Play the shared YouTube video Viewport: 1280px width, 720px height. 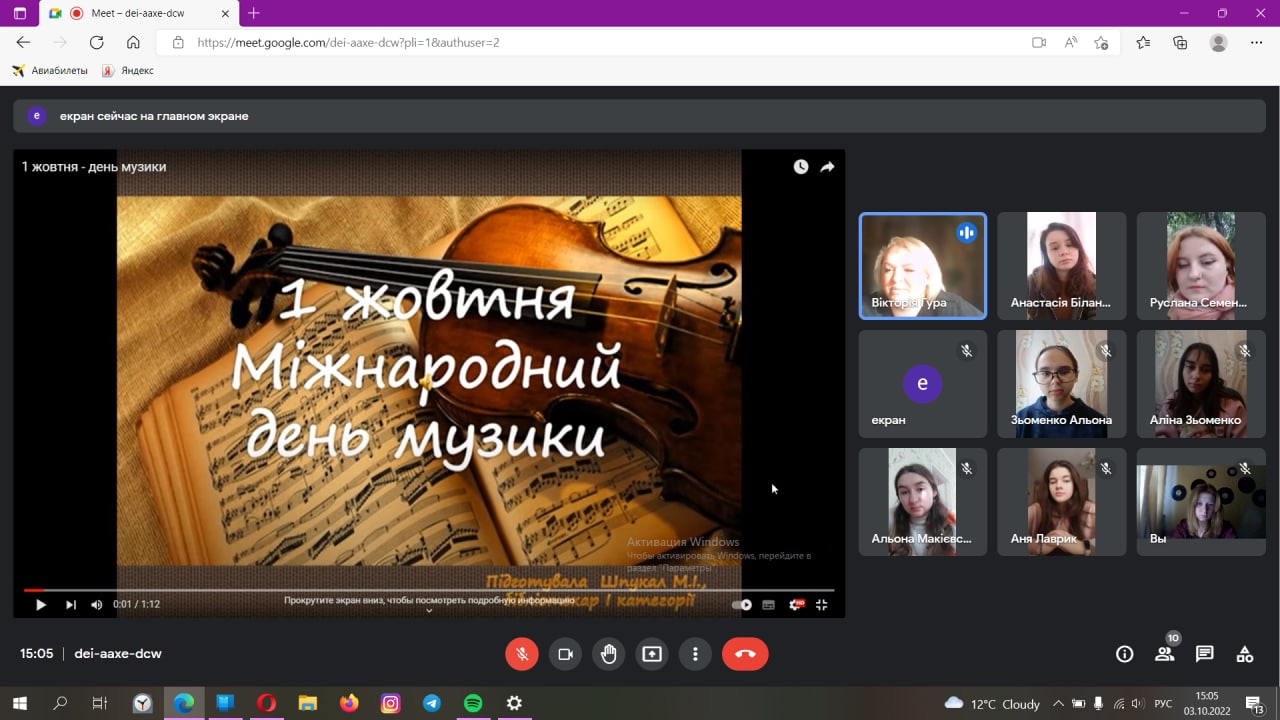41,604
